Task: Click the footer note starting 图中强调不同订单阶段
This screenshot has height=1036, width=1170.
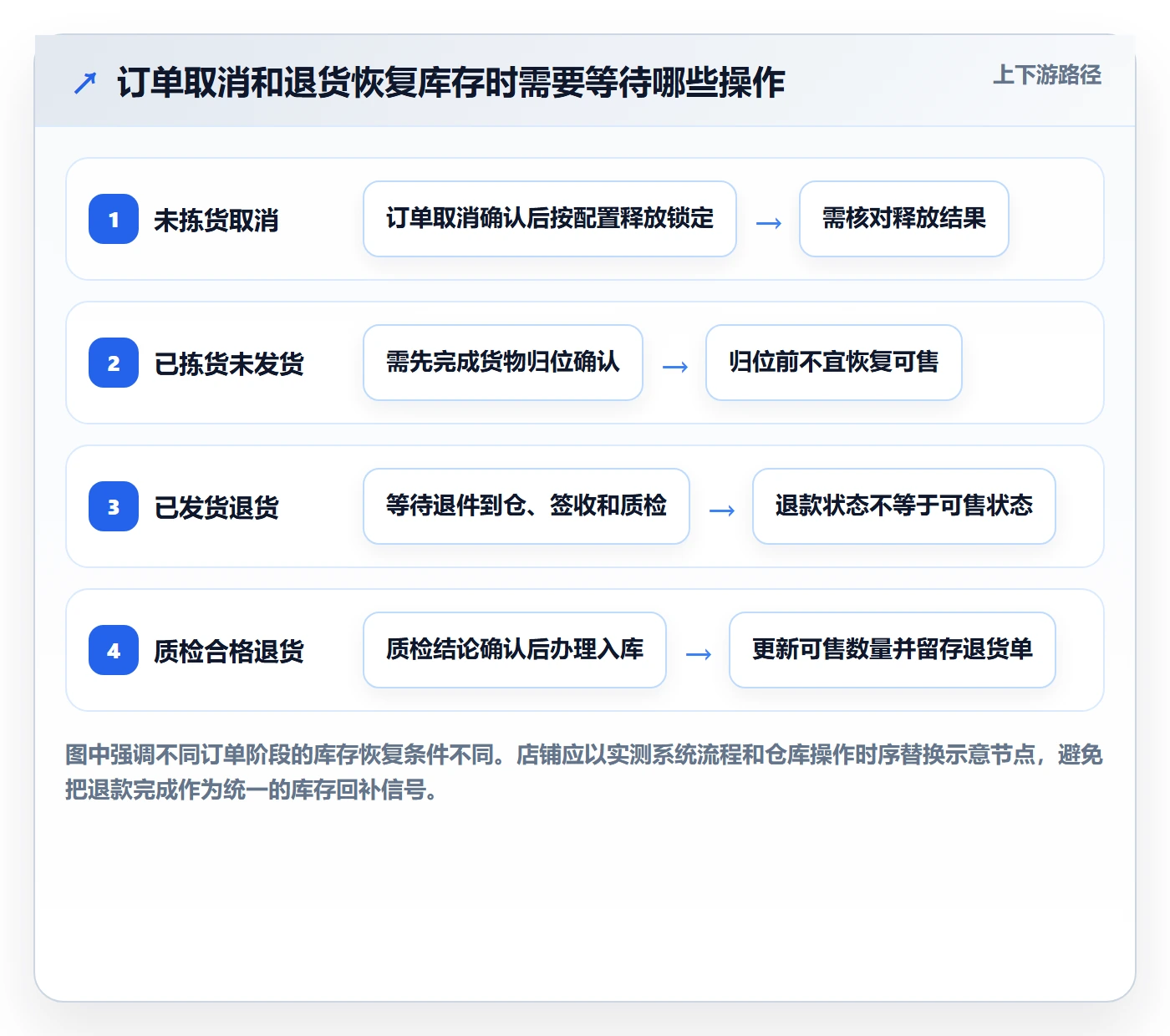Action: (x=584, y=772)
